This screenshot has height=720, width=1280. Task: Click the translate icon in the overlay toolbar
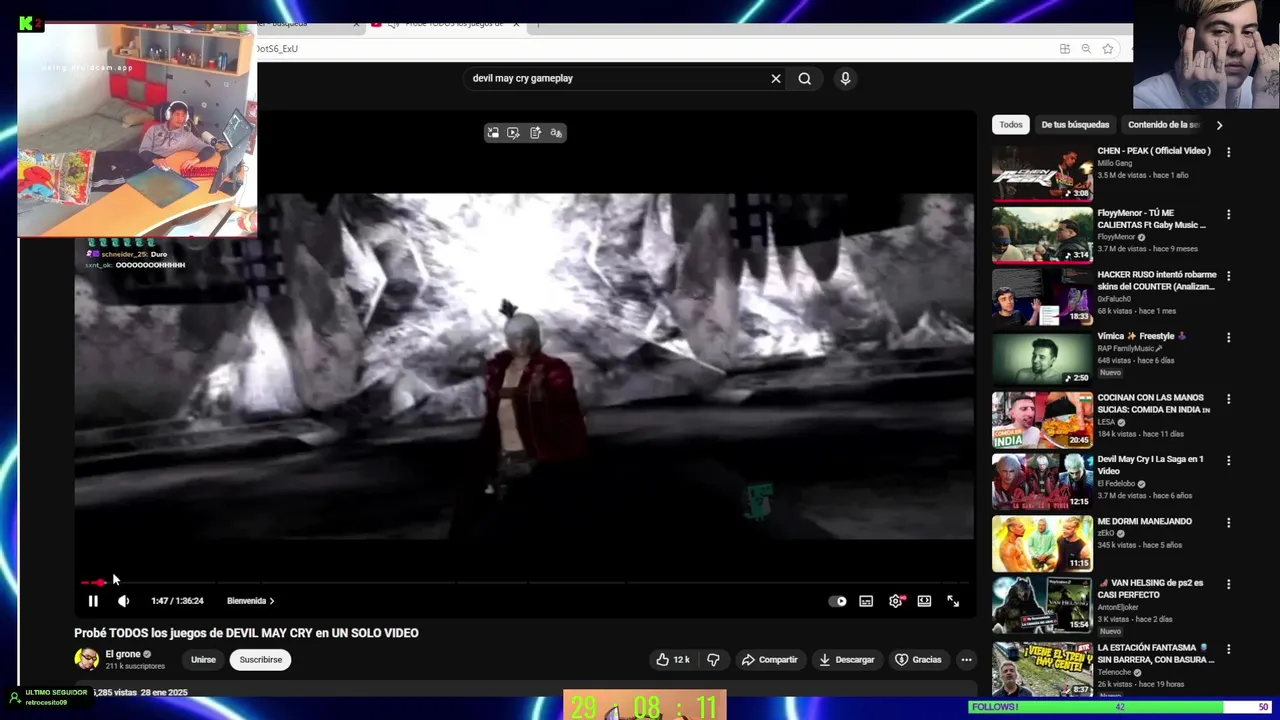tap(556, 133)
